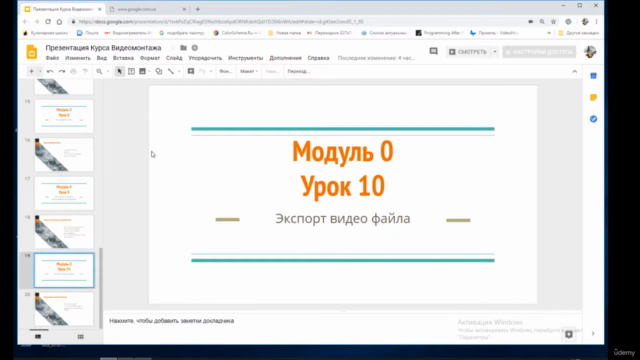Insert a text box
This screenshot has height=360, width=640.
pyautogui.click(x=131, y=71)
